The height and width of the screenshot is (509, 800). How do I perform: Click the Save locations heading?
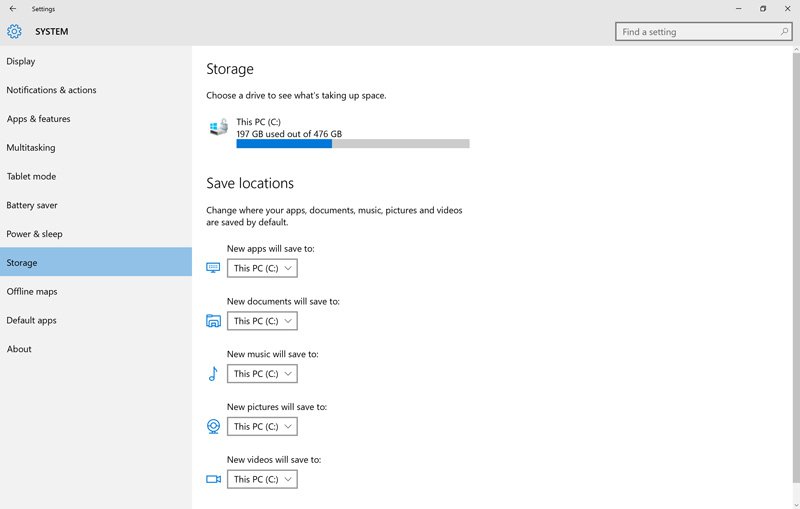250,183
